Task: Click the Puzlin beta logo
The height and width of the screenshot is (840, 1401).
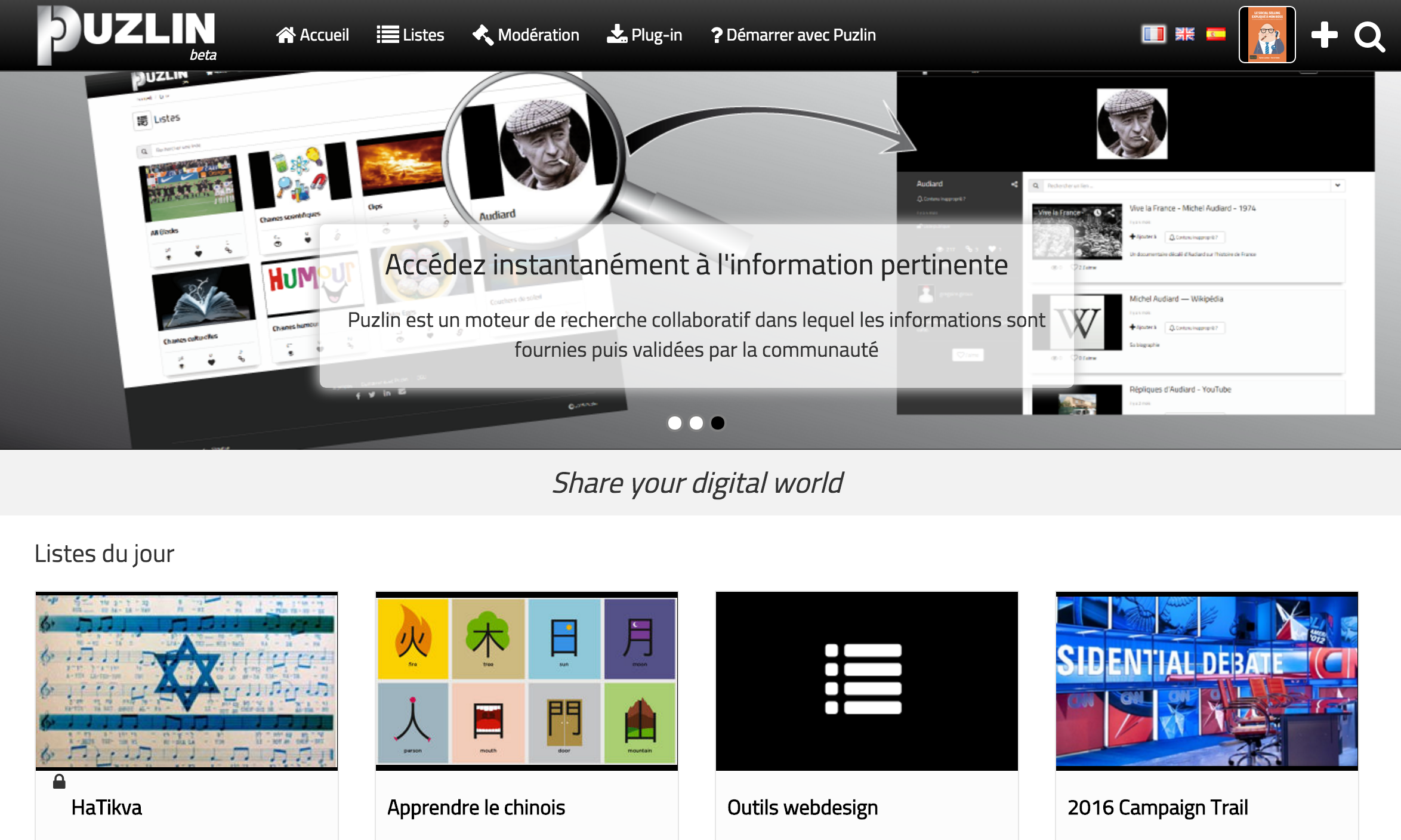Action: tap(126, 35)
